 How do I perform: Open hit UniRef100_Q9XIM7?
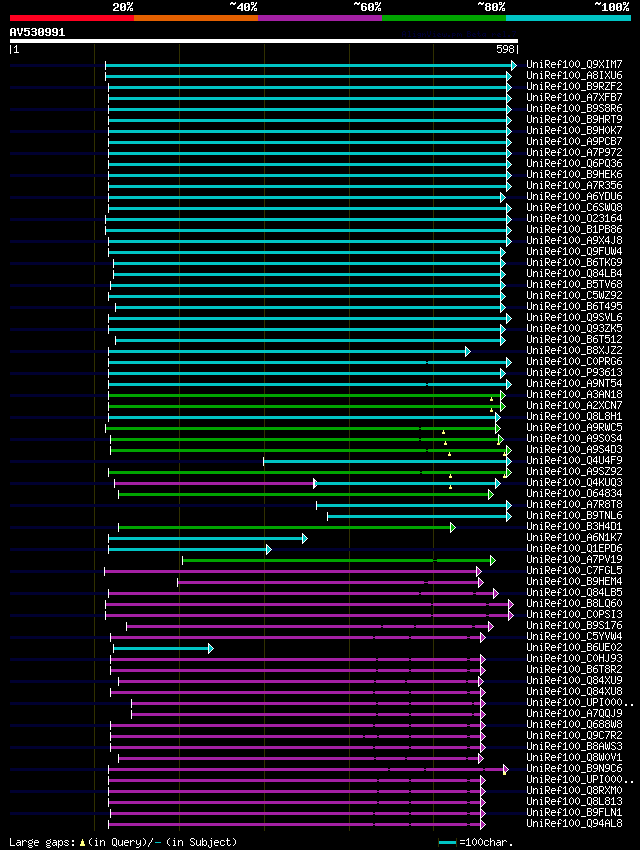574,64
